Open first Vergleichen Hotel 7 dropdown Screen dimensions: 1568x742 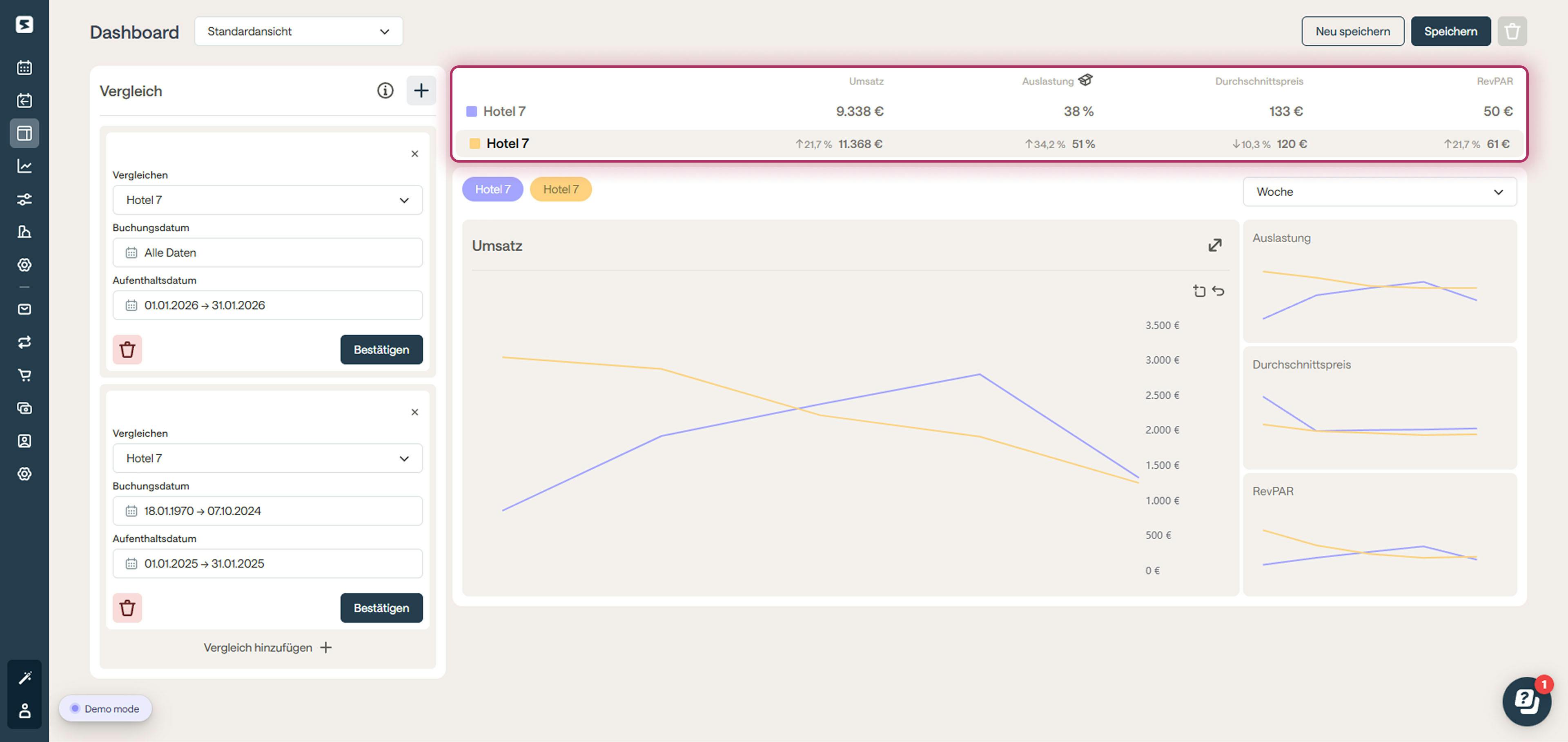tap(267, 200)
